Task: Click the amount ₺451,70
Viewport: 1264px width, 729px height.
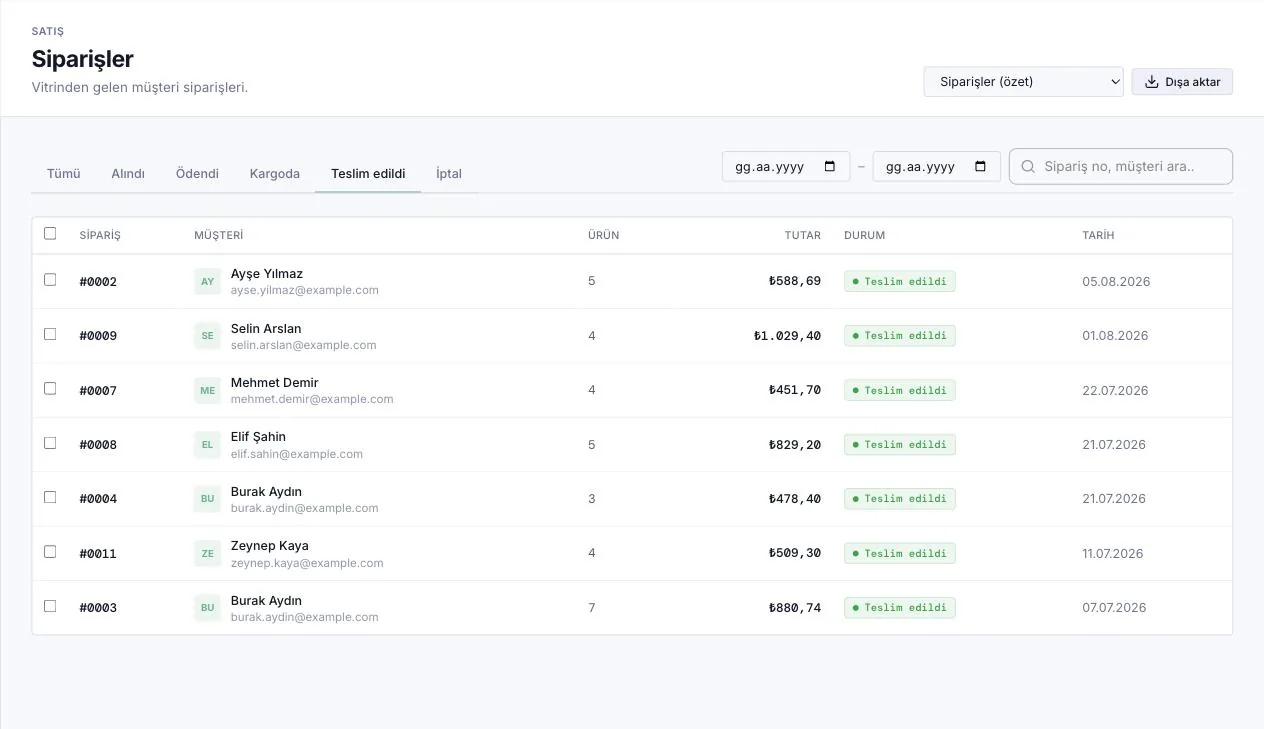Action: pyautogui.click(x=795, y=391)
